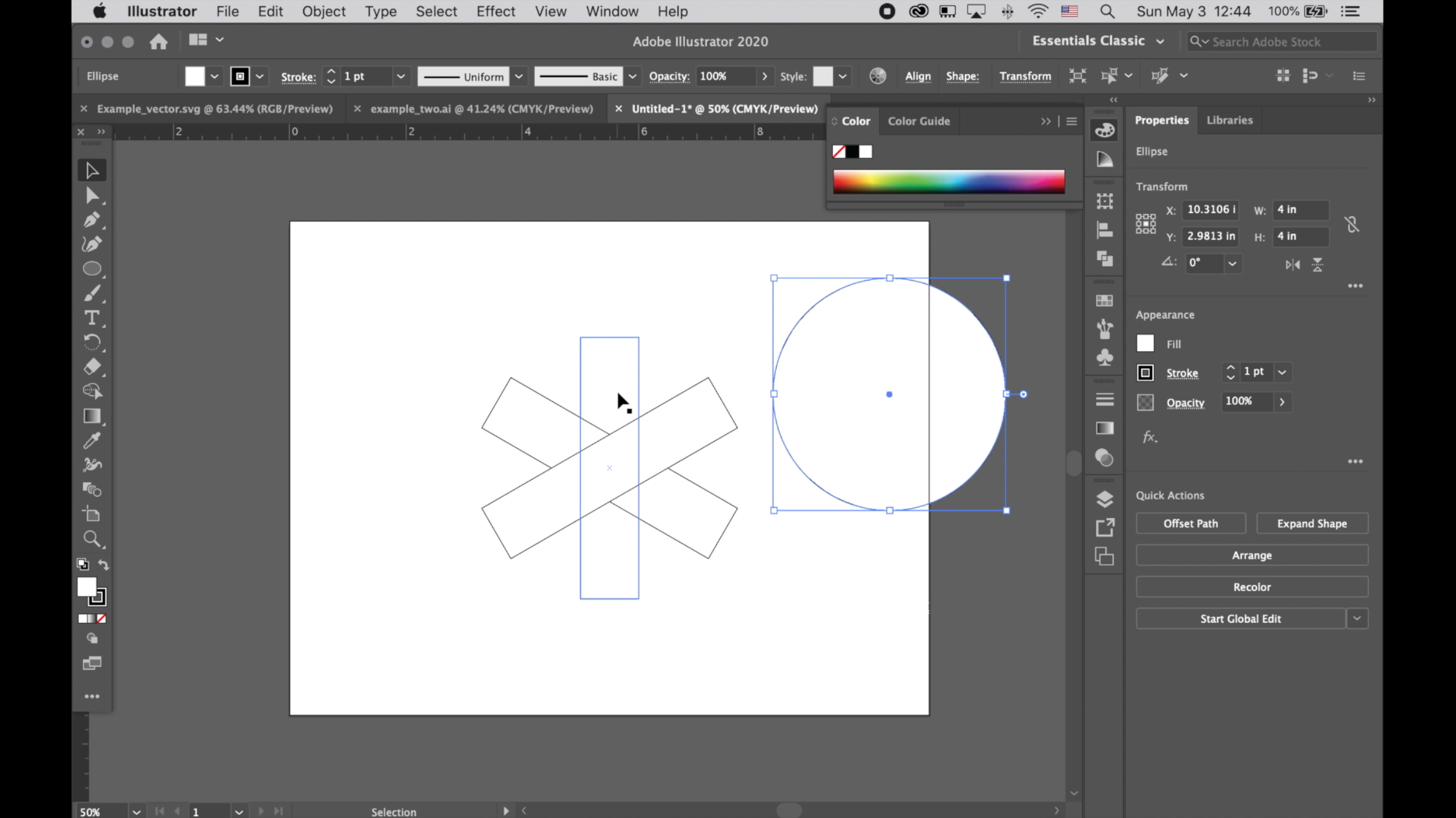Select the Type tool
This screenshot has width=1456, height=818.
pyautogui.click(x=92, y=318)
